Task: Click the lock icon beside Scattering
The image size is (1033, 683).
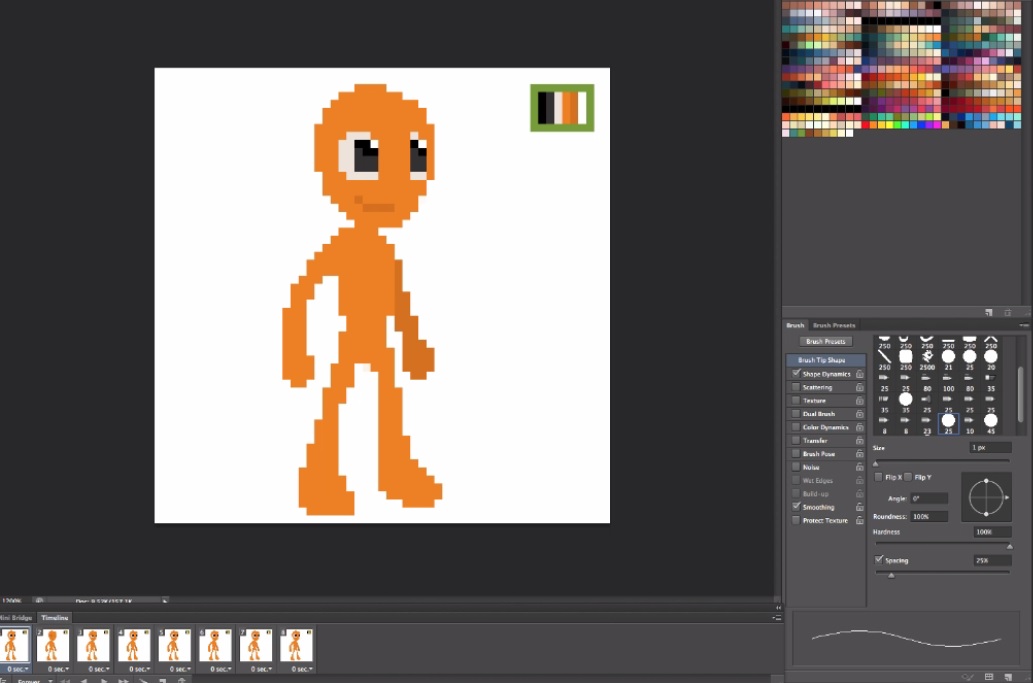Action: [859, 387]
